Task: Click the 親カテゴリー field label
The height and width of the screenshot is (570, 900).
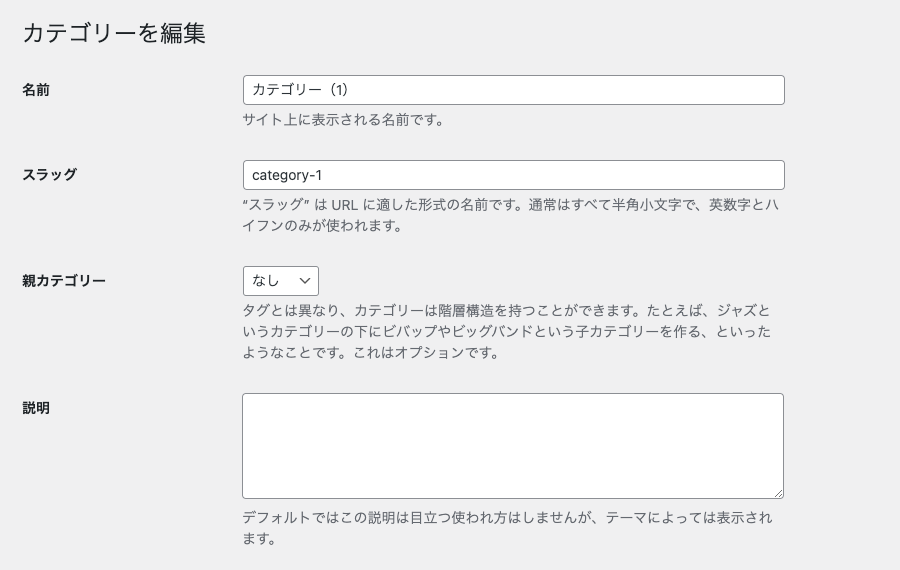Action: [64, 281]
